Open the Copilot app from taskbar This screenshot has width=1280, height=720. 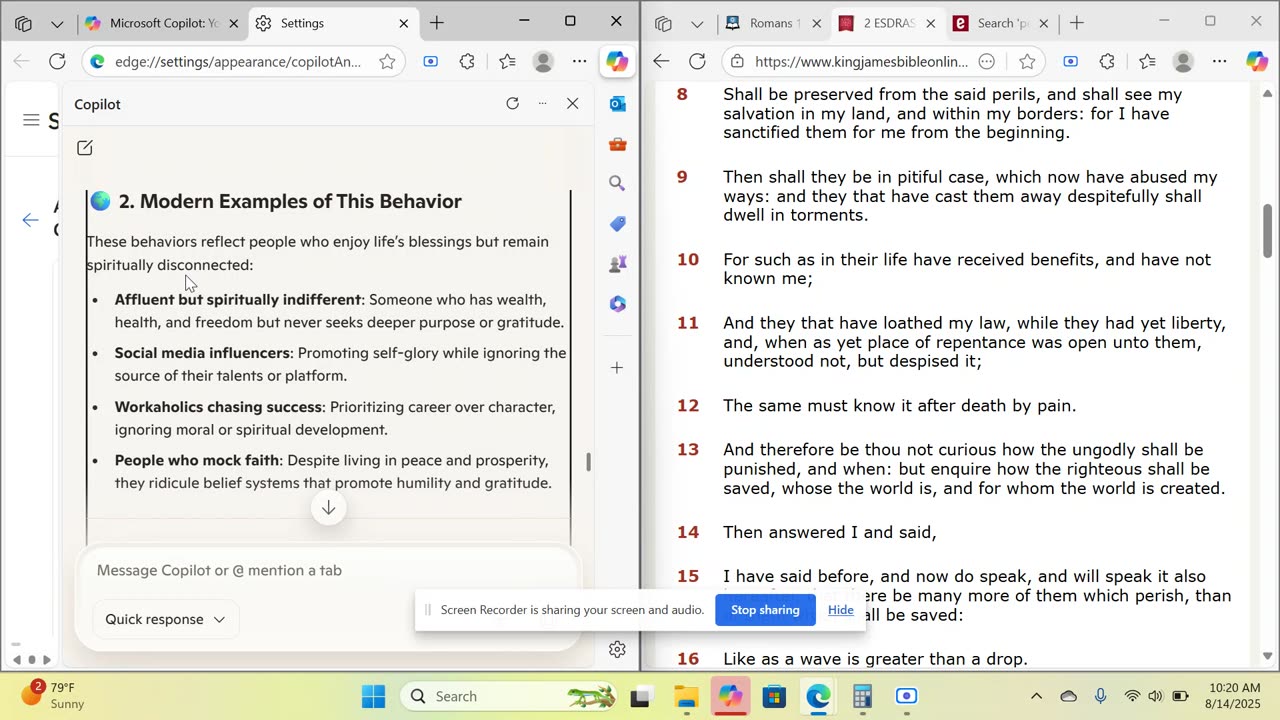click(730, 696)
